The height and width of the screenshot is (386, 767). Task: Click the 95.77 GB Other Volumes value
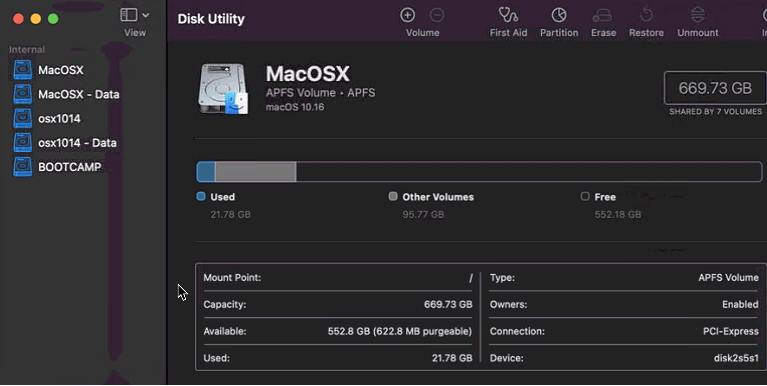pyautogui.click(x=423, y=214)
